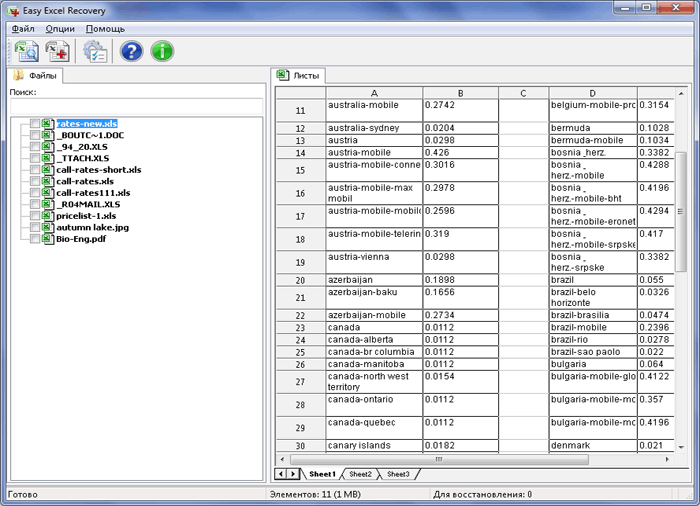The width and height of the screenshot is (700, 506).
Task: Check the box for _94_20.XLS
Action: [35, 146]
